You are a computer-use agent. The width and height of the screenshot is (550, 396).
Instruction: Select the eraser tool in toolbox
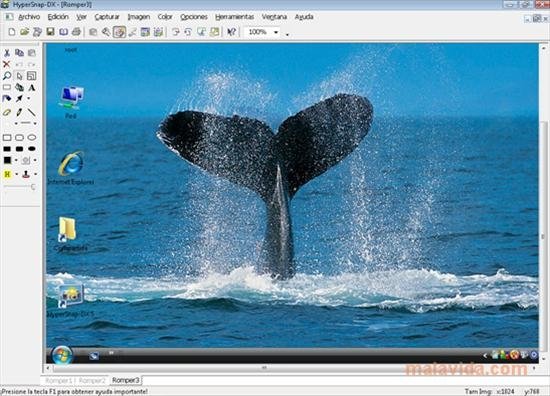[x=7, y=112]
